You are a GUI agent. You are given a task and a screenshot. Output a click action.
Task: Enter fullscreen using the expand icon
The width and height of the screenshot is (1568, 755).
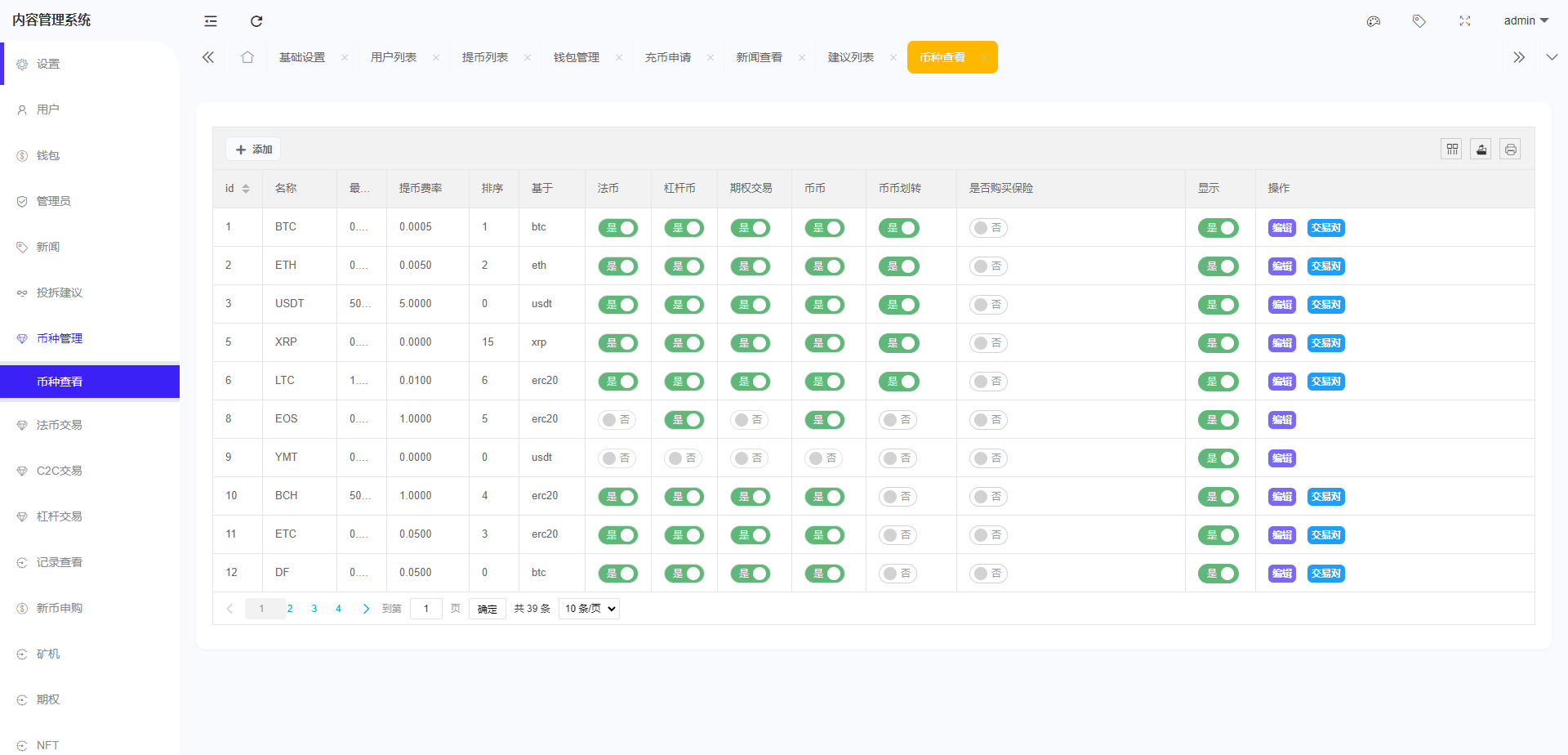click(x=1465, y=21)
